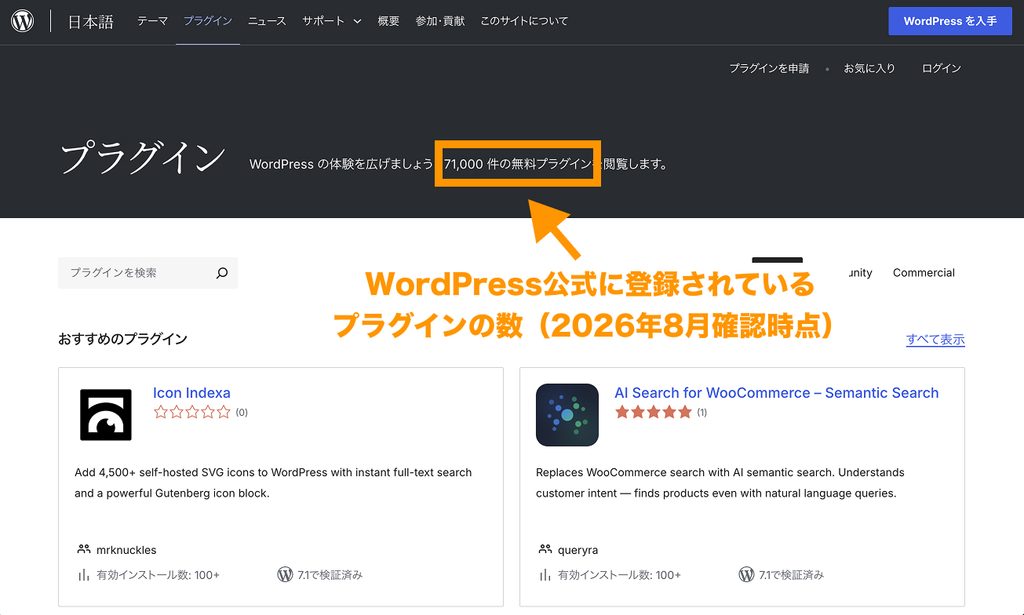Click queryra author name
This screenshot has height=615, width=1024.
[x=578, y=550]
